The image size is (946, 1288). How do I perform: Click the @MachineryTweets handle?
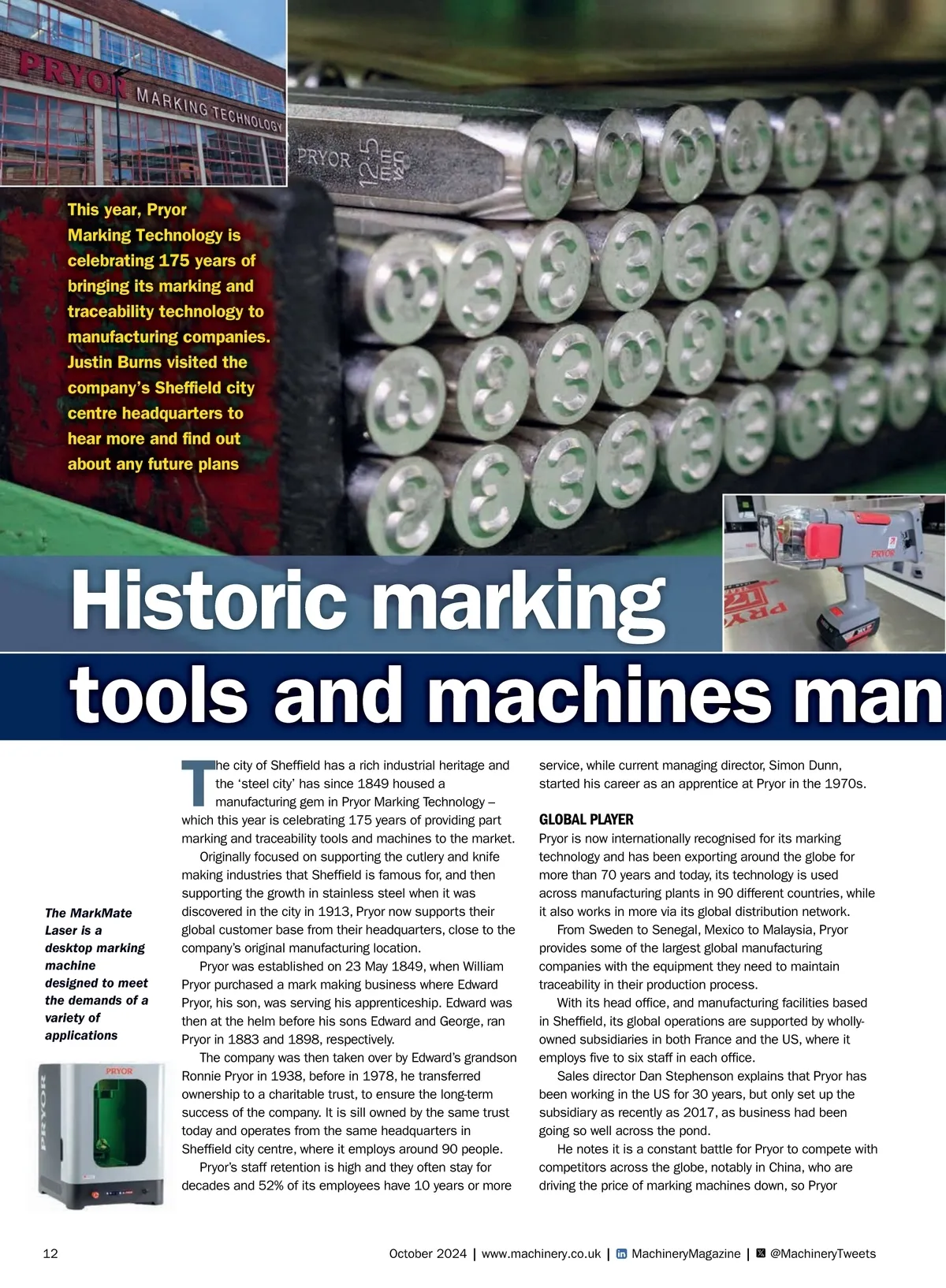[x=822, y=1254]
